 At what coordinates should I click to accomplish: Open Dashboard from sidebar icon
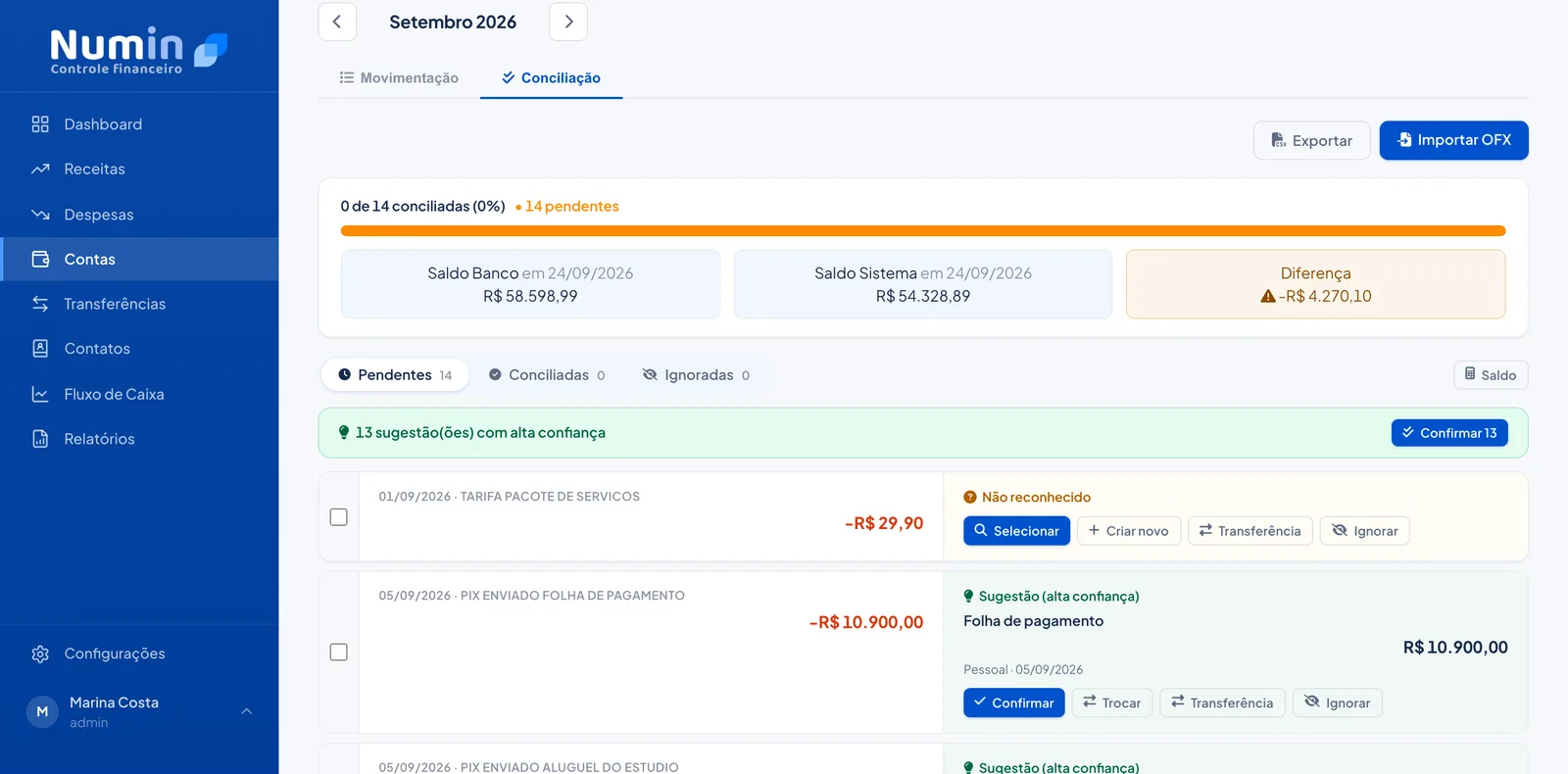(40, 124)
